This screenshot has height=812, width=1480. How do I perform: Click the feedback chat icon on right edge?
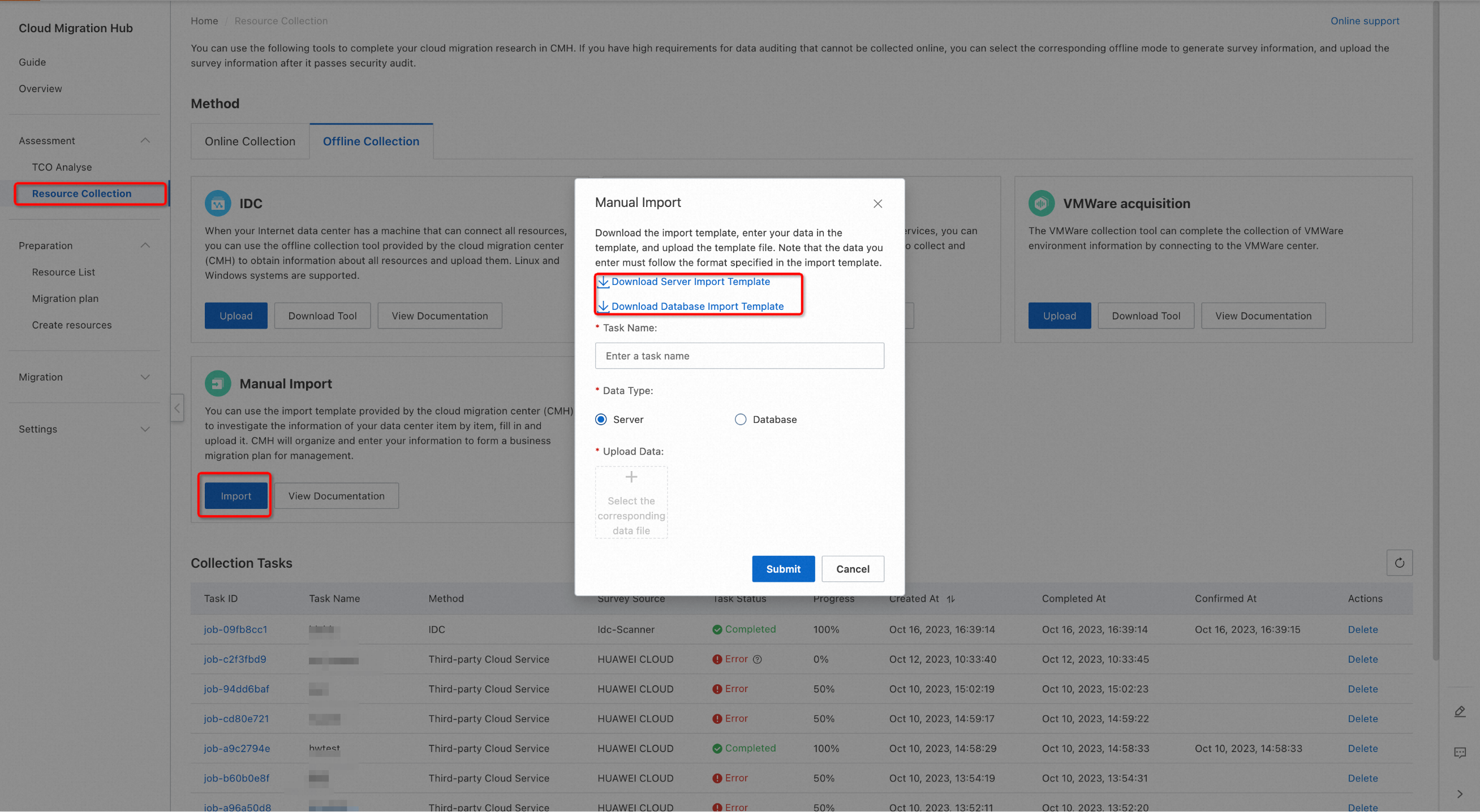(x=1459, y=752)
